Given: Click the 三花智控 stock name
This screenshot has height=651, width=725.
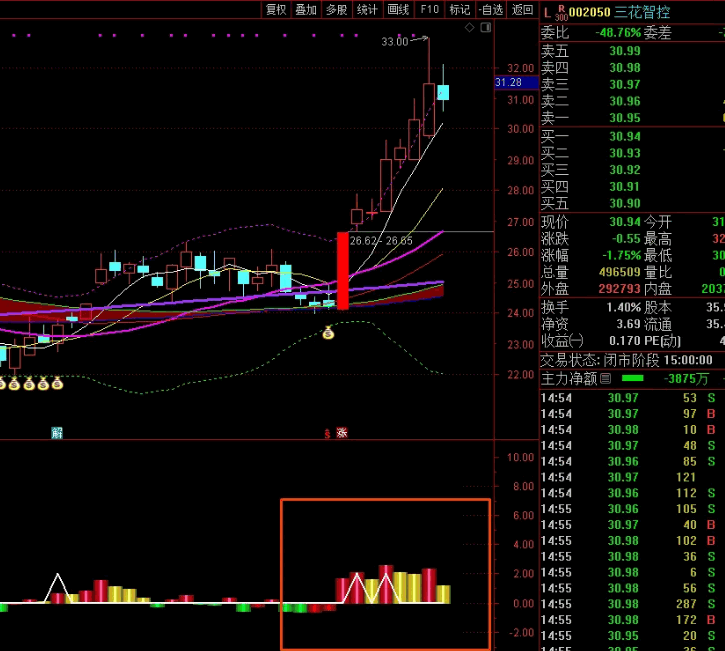Looking at the screenshot, I should [642, 12].
